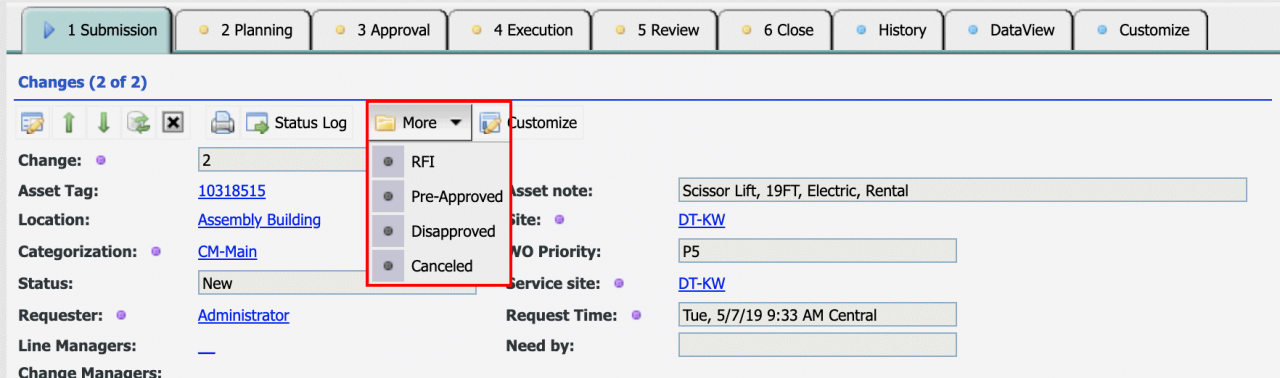Click the edit record pencil icon in toolbar
The height and width of the screenshot is (378, 1280).
point(33,123)
